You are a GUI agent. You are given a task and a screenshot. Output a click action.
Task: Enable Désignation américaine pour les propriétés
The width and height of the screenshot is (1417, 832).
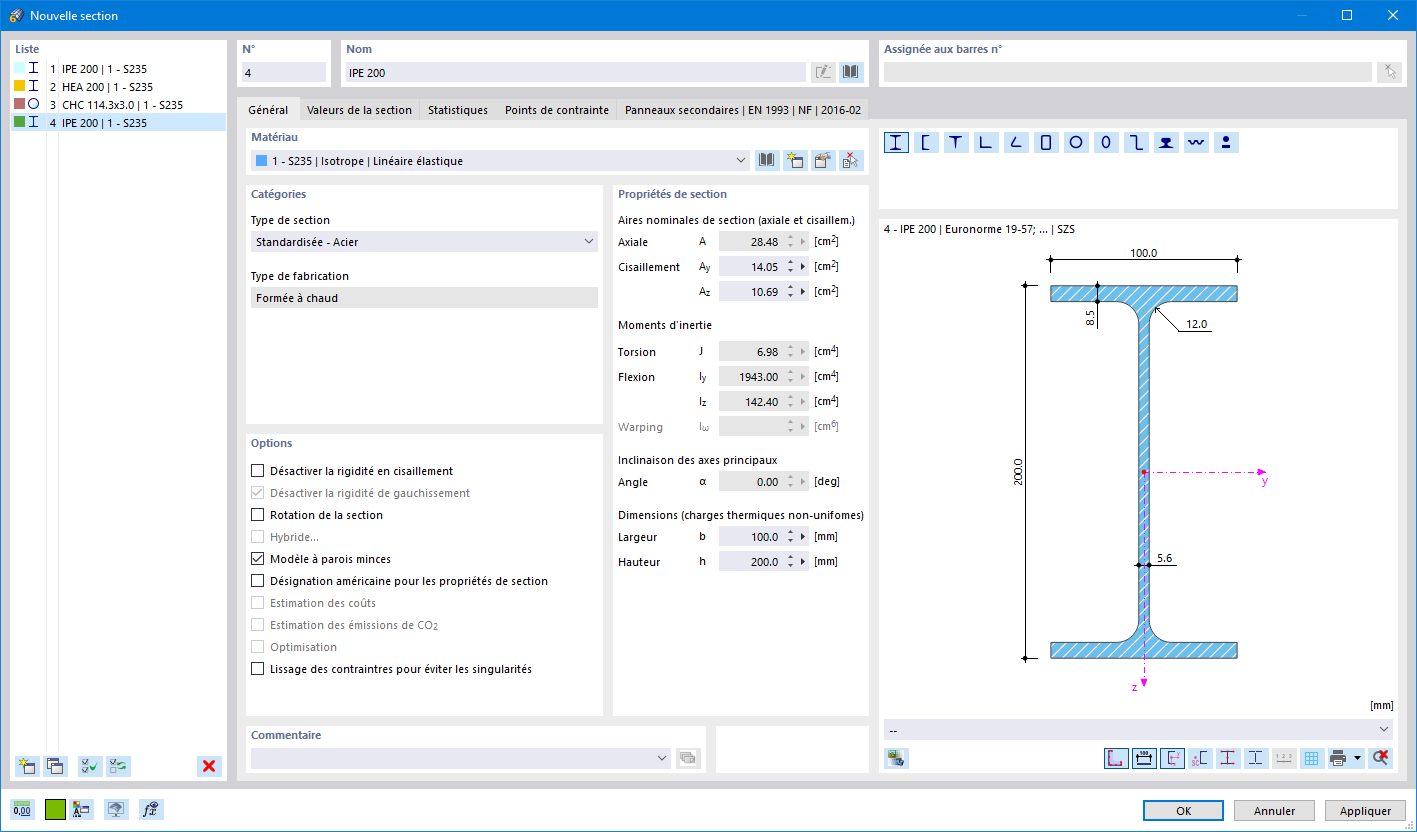[257, 581]
